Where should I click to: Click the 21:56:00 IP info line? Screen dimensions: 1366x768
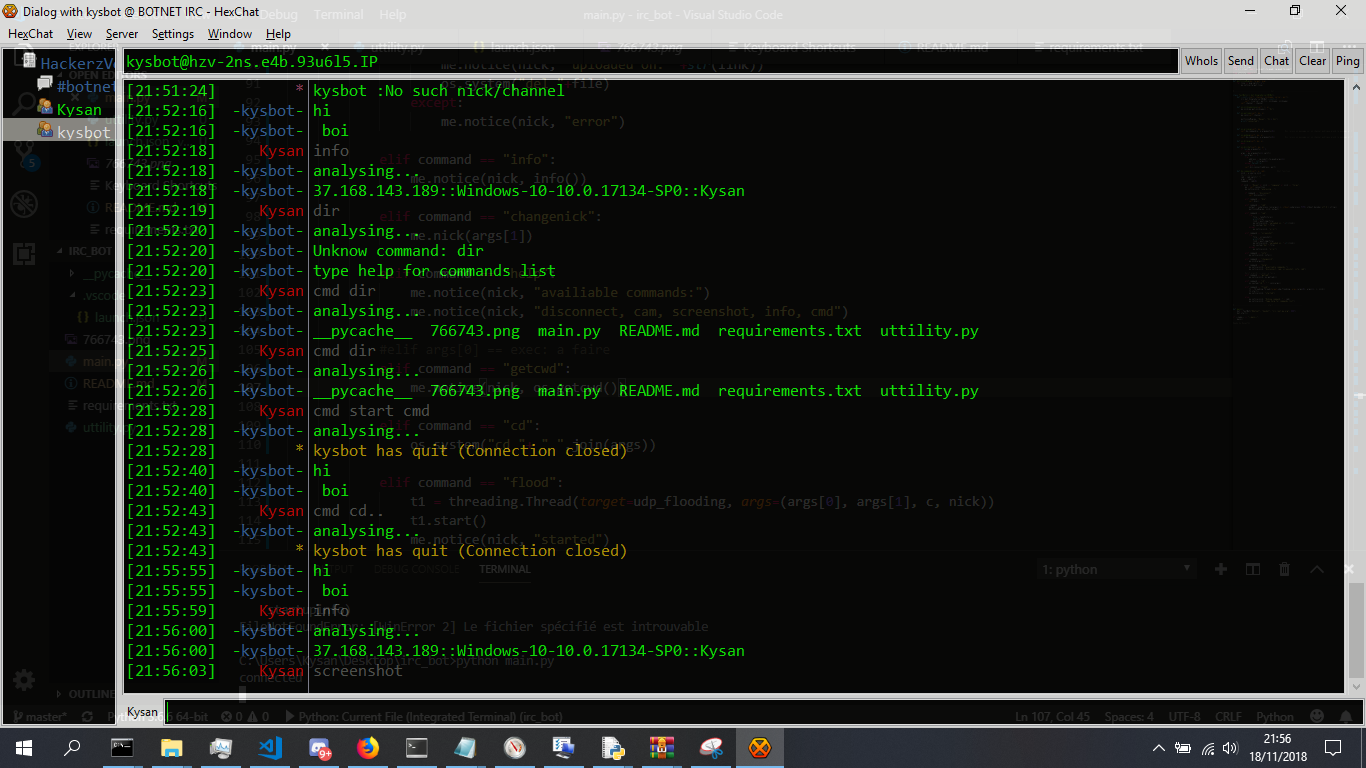(529, 651)
